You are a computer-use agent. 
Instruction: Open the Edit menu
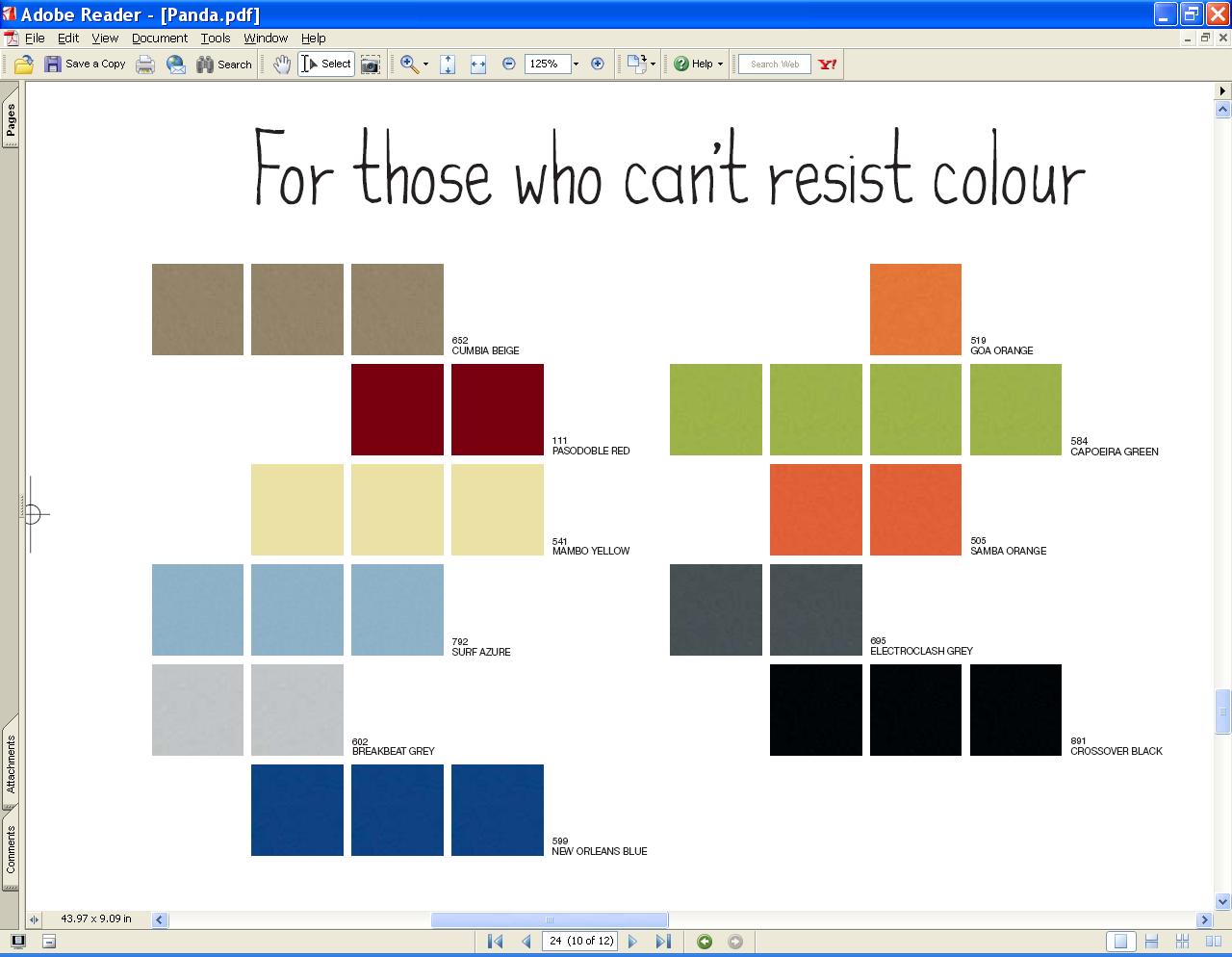68,39
